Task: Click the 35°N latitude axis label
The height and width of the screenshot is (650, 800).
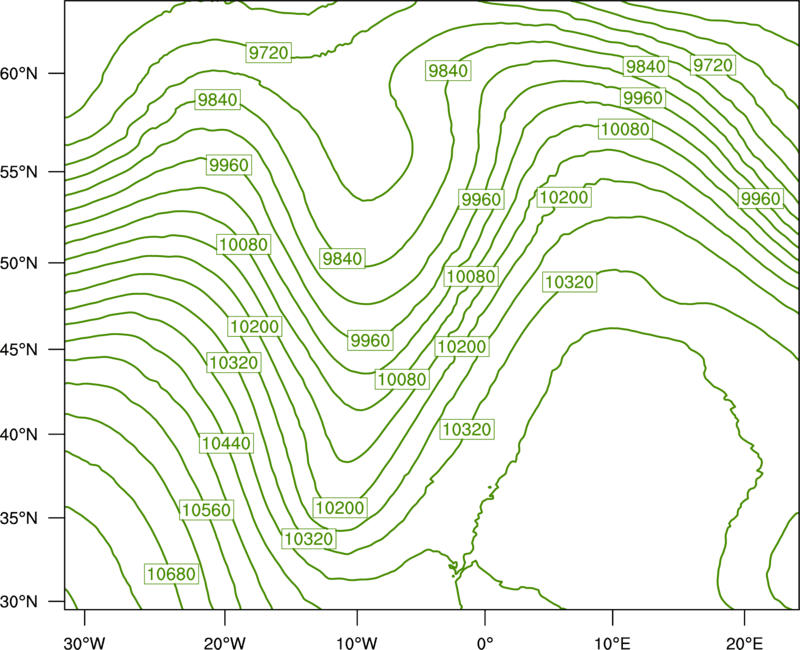Action: (x=19, y=518)
